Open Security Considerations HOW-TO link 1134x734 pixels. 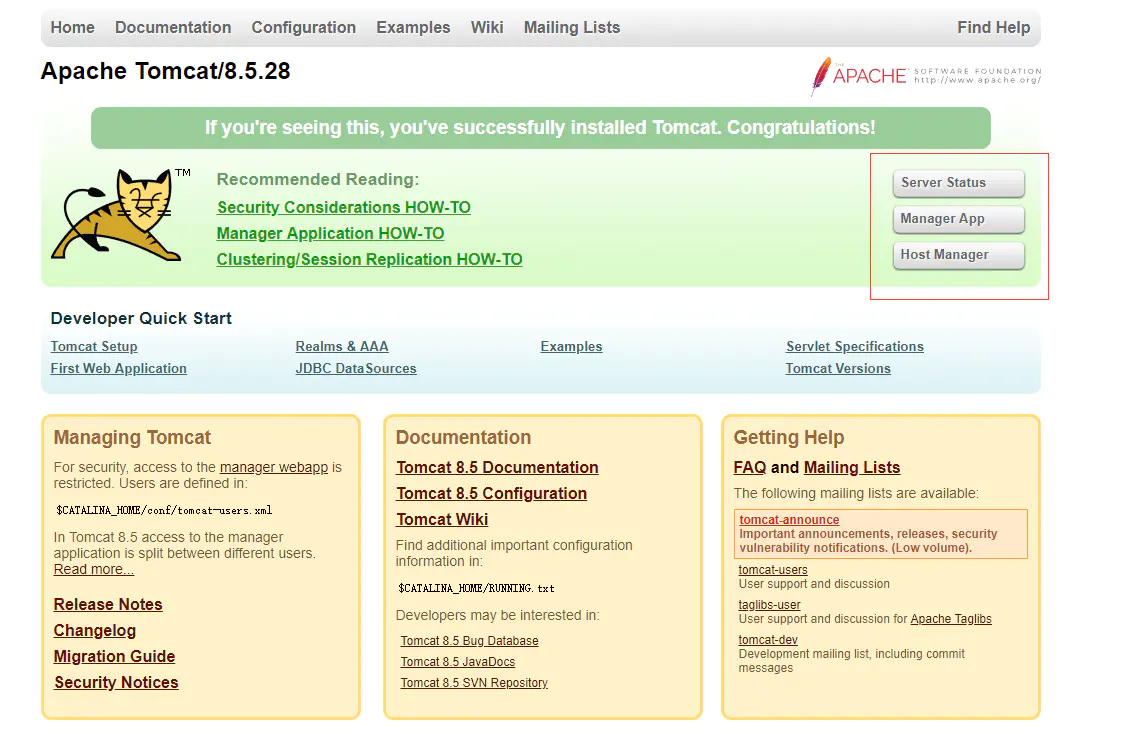point(344,208)
